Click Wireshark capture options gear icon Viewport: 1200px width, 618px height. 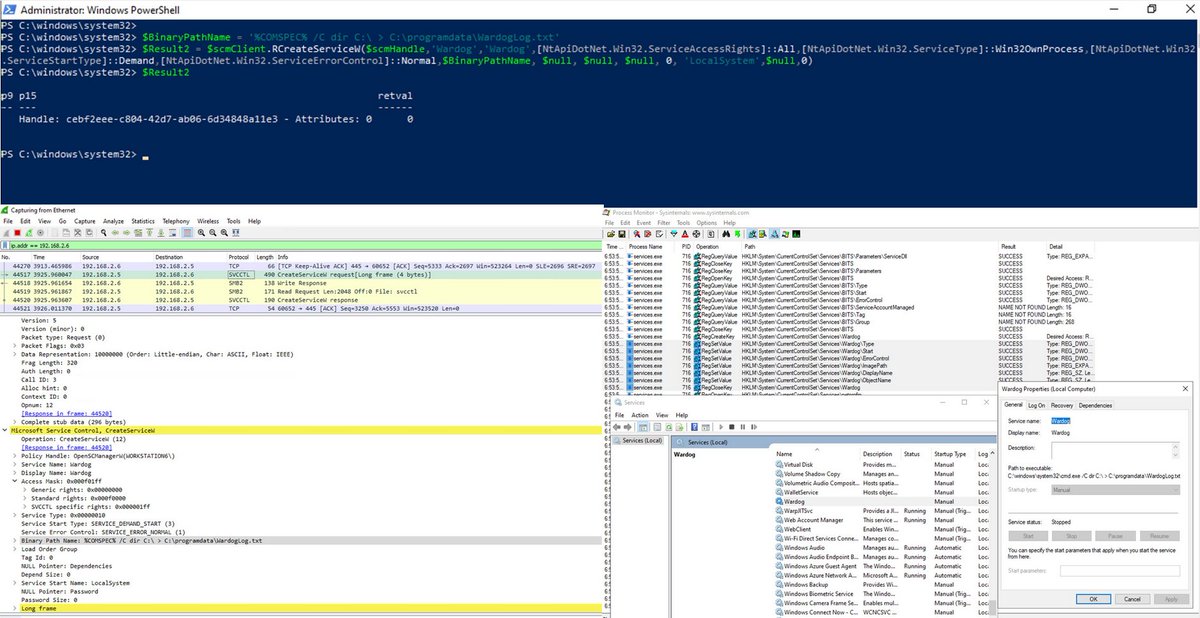point(40,233)
